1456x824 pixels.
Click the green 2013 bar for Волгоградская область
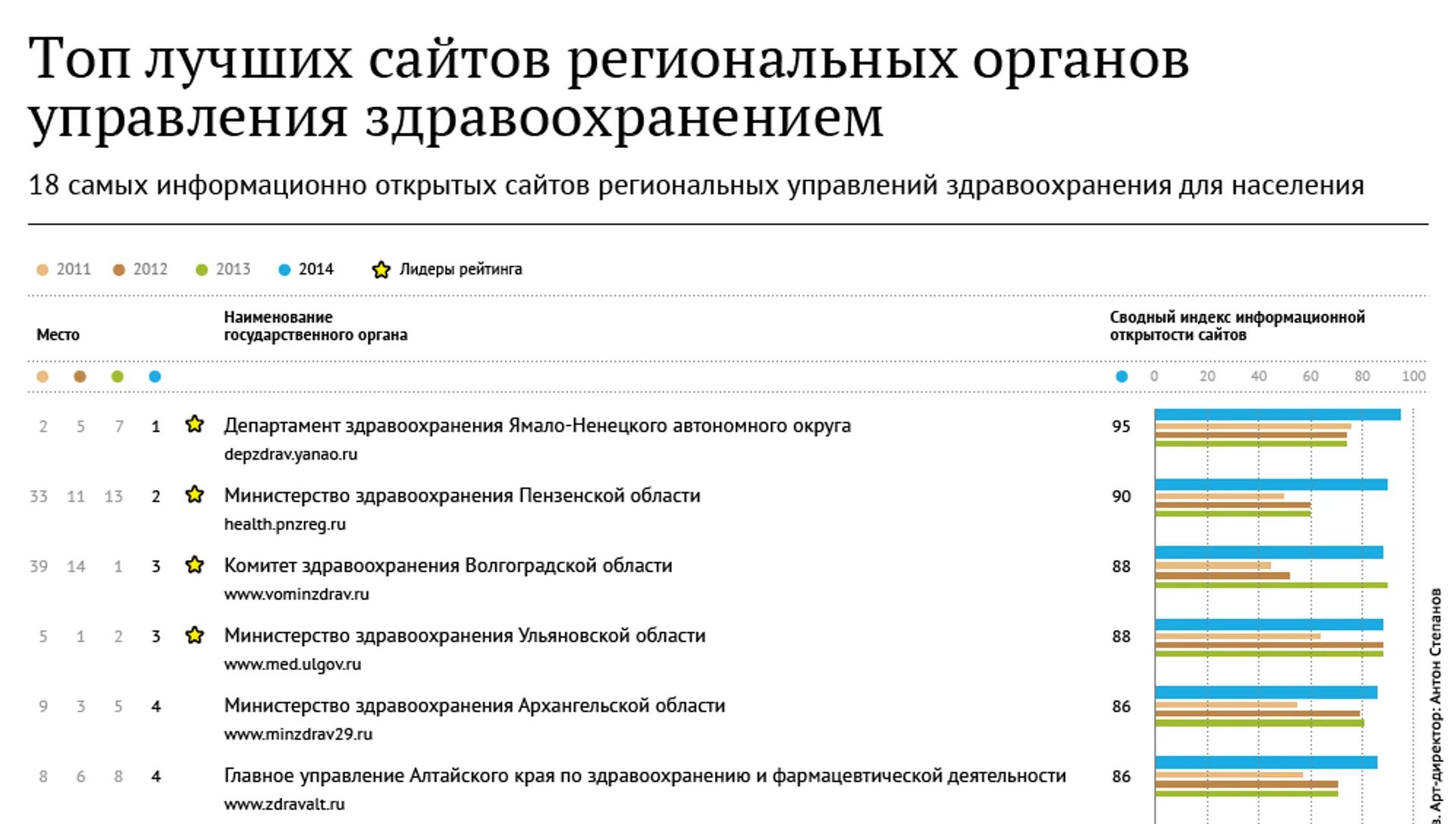point(1272,585)
